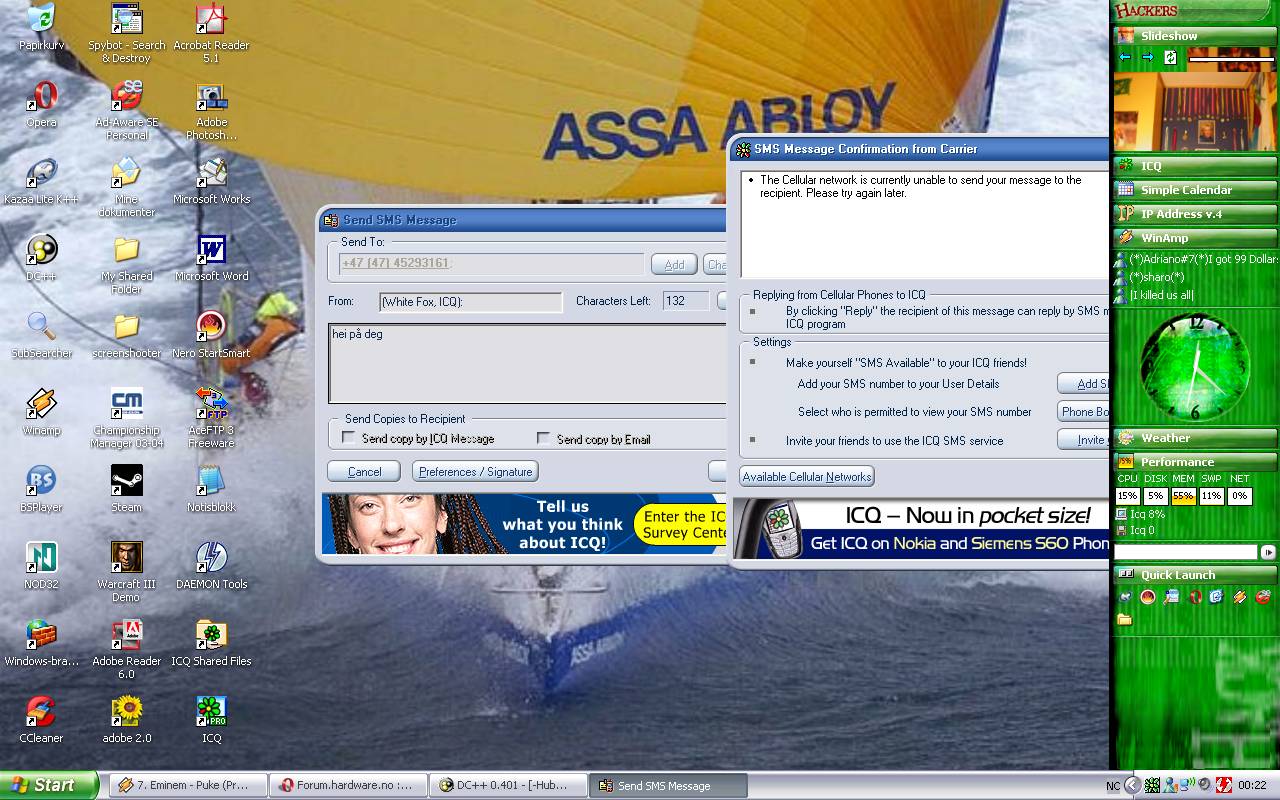Click the sidebar command go button

tap(1268, 552)
